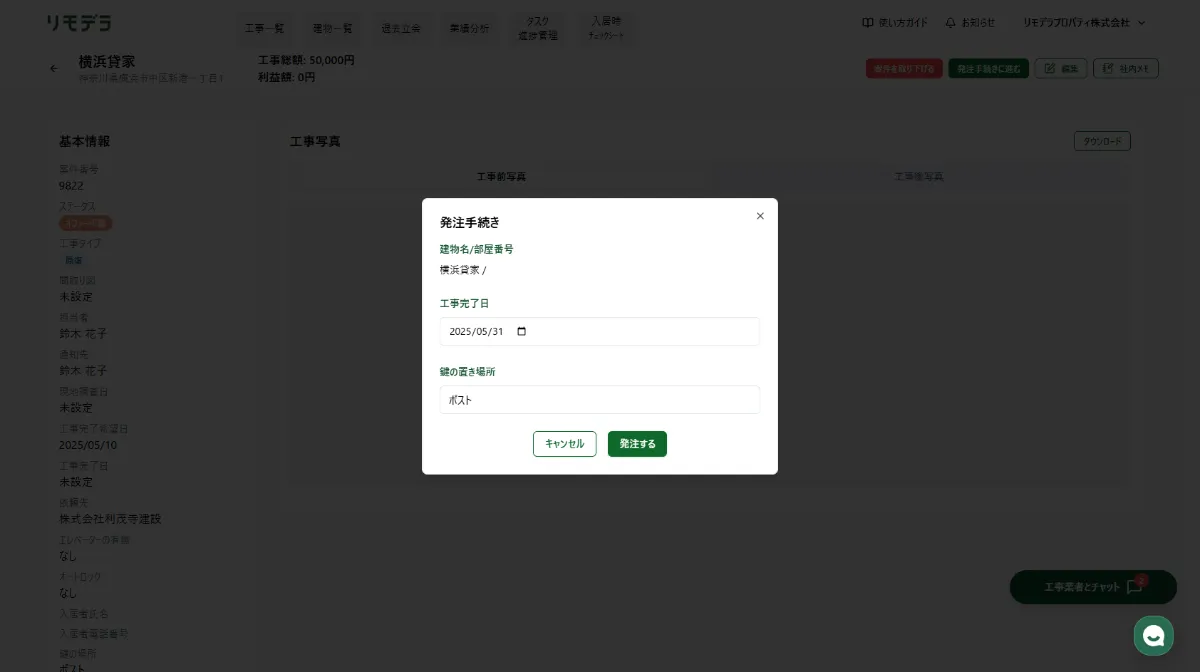This screenshot has width=1200, height=672.
Task: Open the タスク進捗管理 nav tab
Action: click(x=538, y=28)
